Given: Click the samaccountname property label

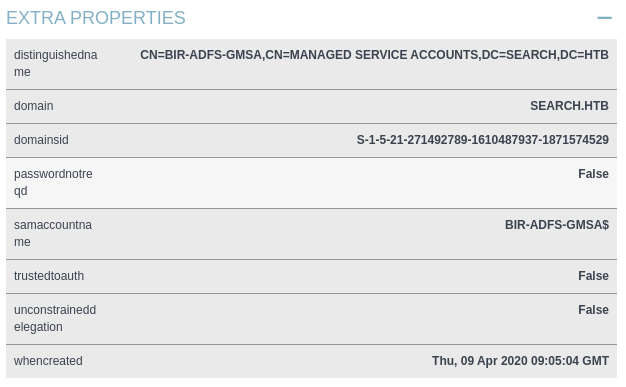Looking at the screenshot, I should (53, 233).
